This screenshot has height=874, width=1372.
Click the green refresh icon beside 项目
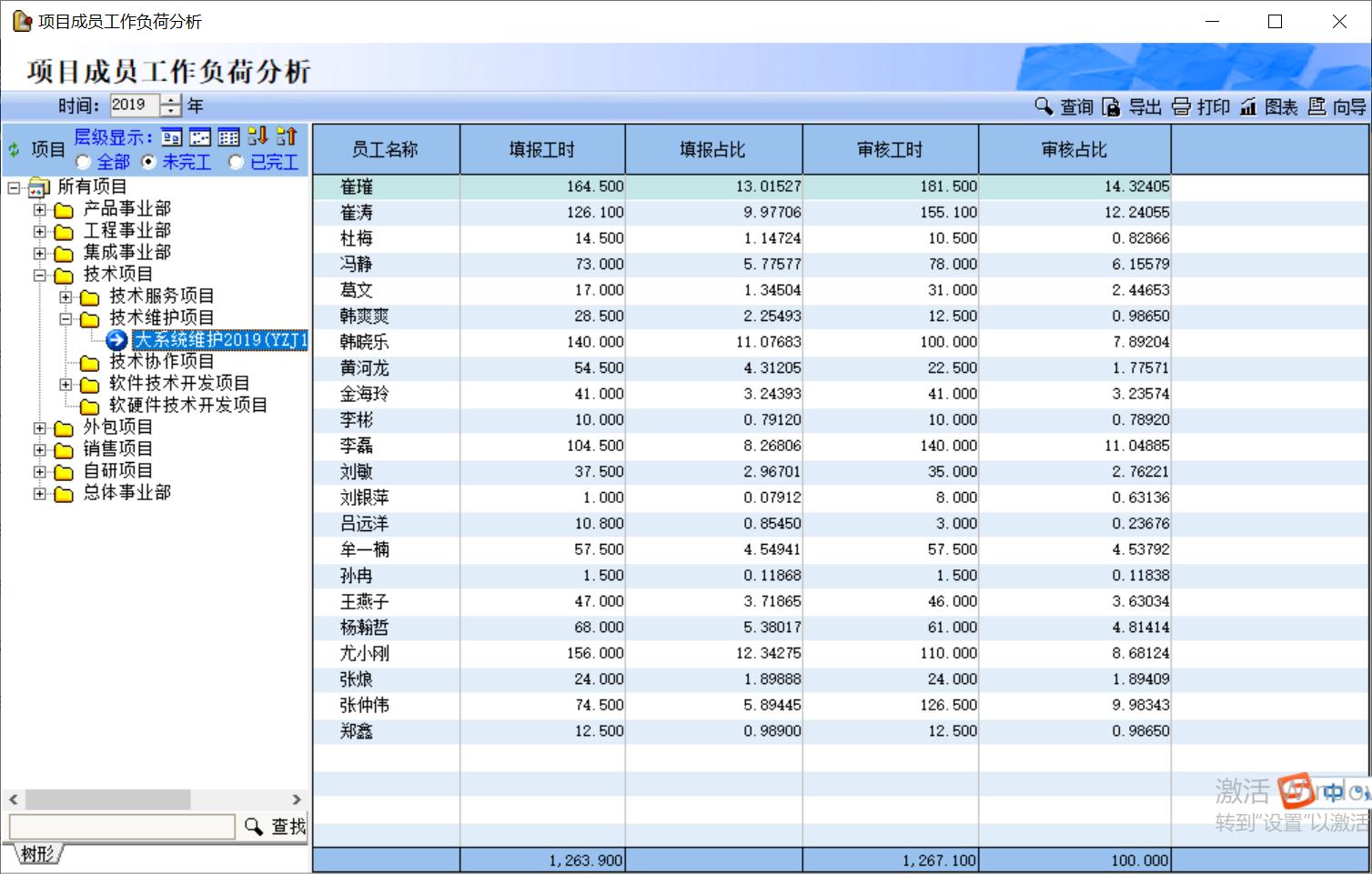click(x=15, y=150)
